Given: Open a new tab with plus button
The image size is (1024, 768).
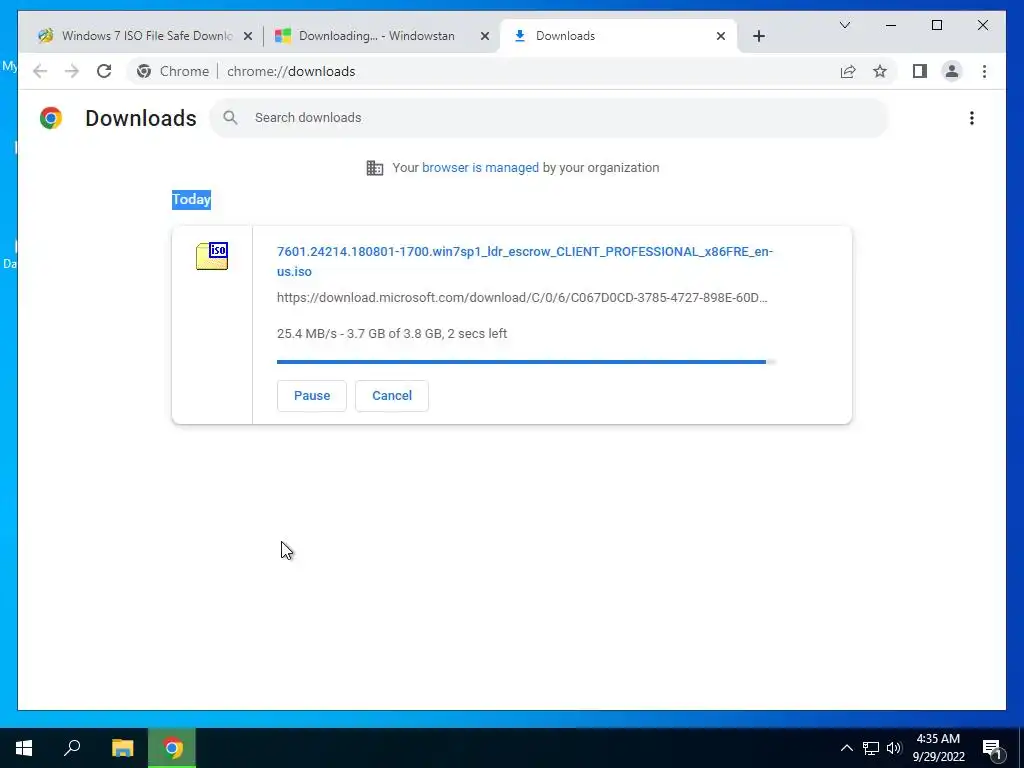Looking at the screenshot, I should (758, 36).
